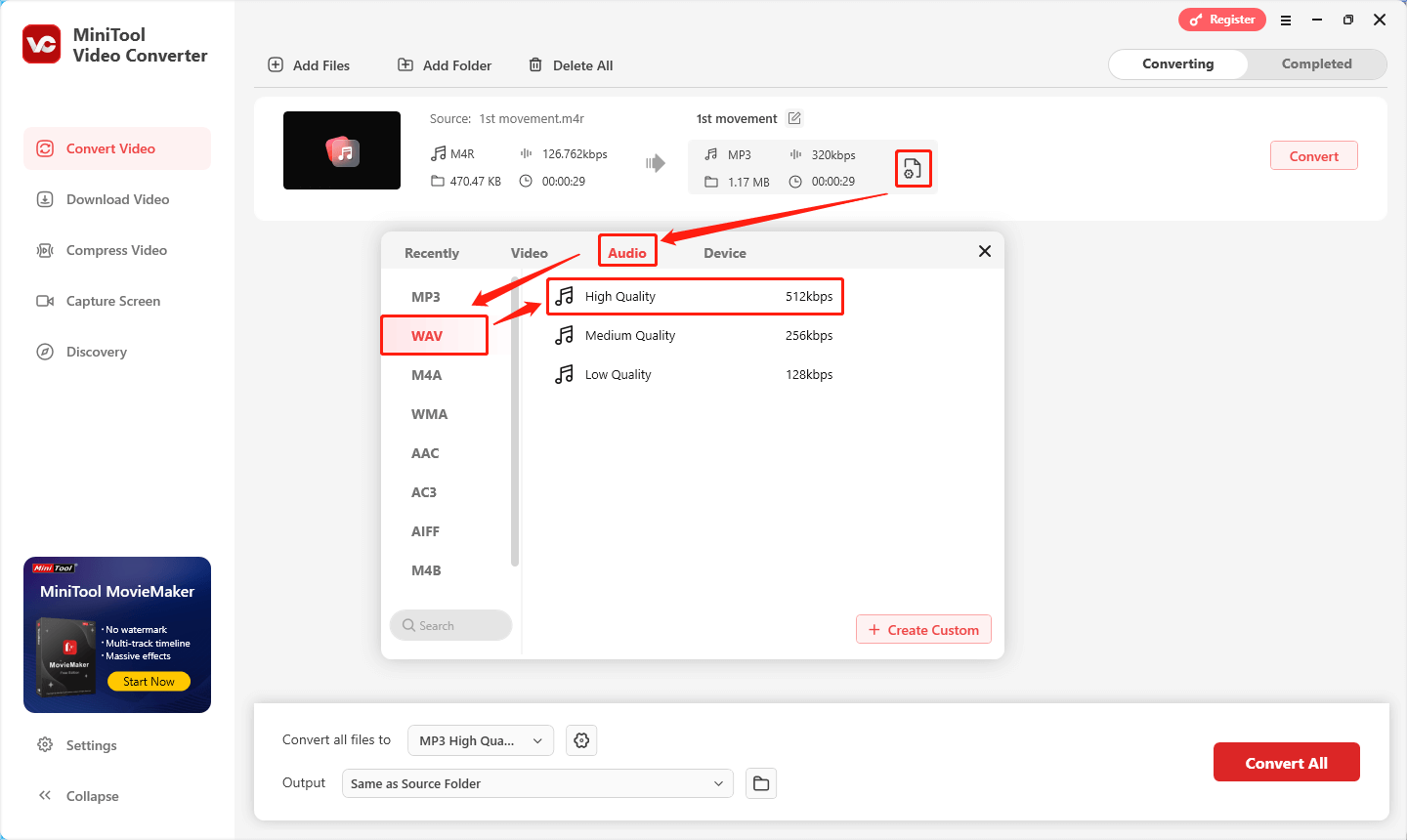Select the Audio format tab
The width and height of the screenshot is (1407, 840).
tap(627, 252)
